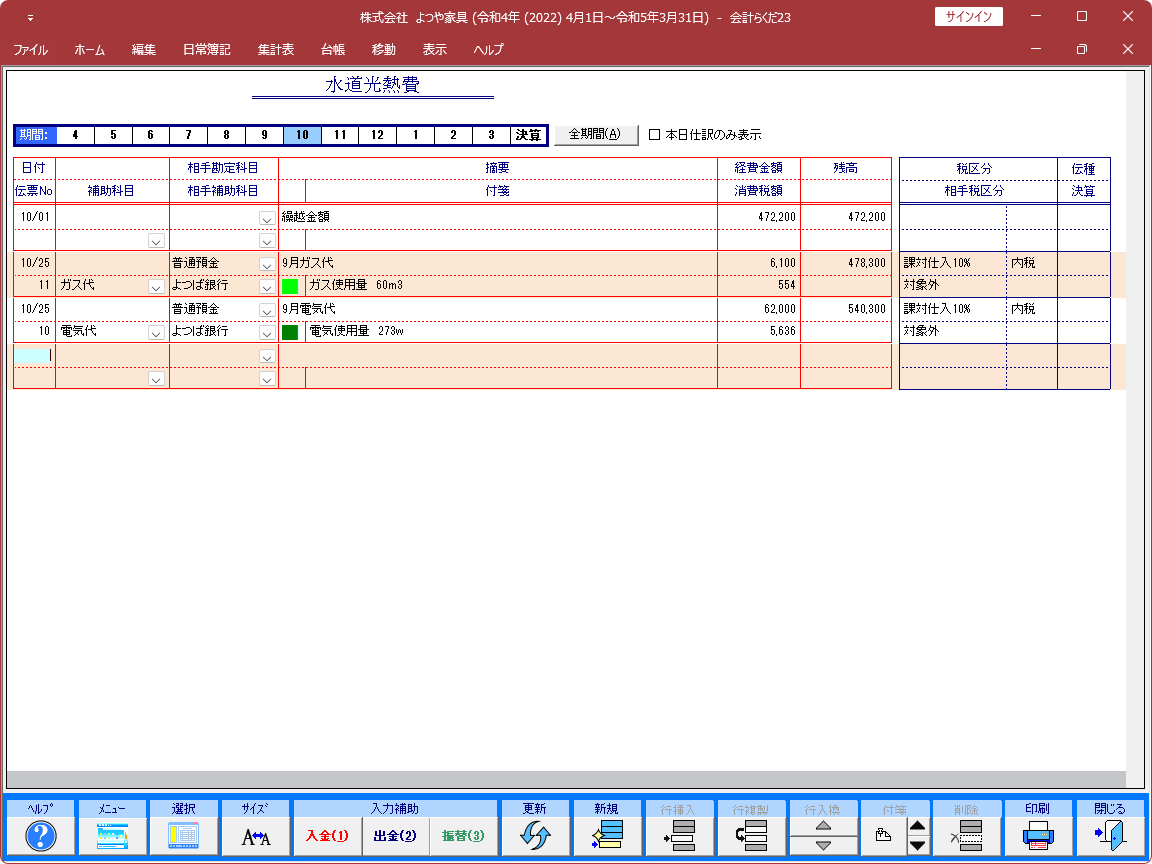Screen dimensions: 1152x864
Task: Open よつば銀行 dropdown in 電気代 row
Action: coord(267,332)
